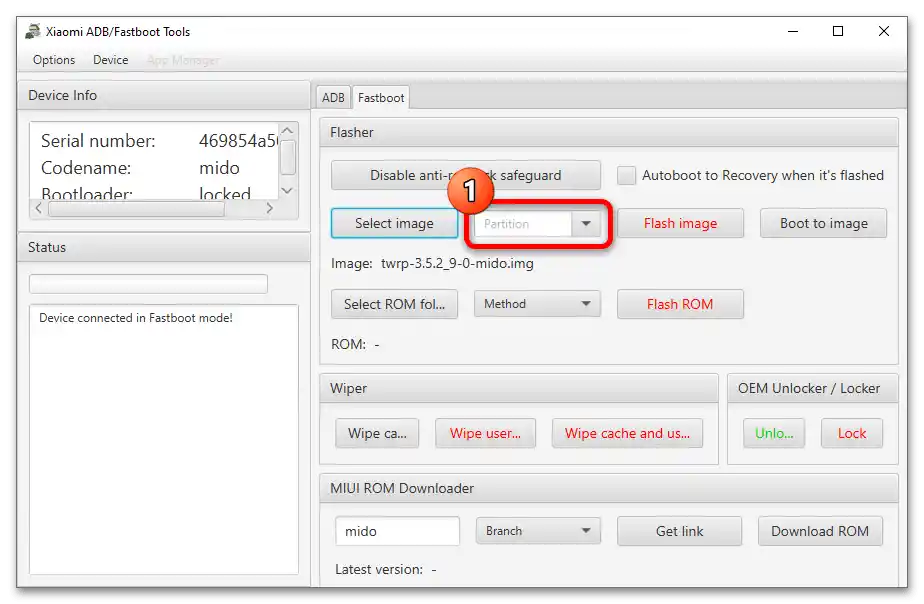Open the Device menu
Image resolution: width=924 pixels, height=604 pixels.
(111, 60)
